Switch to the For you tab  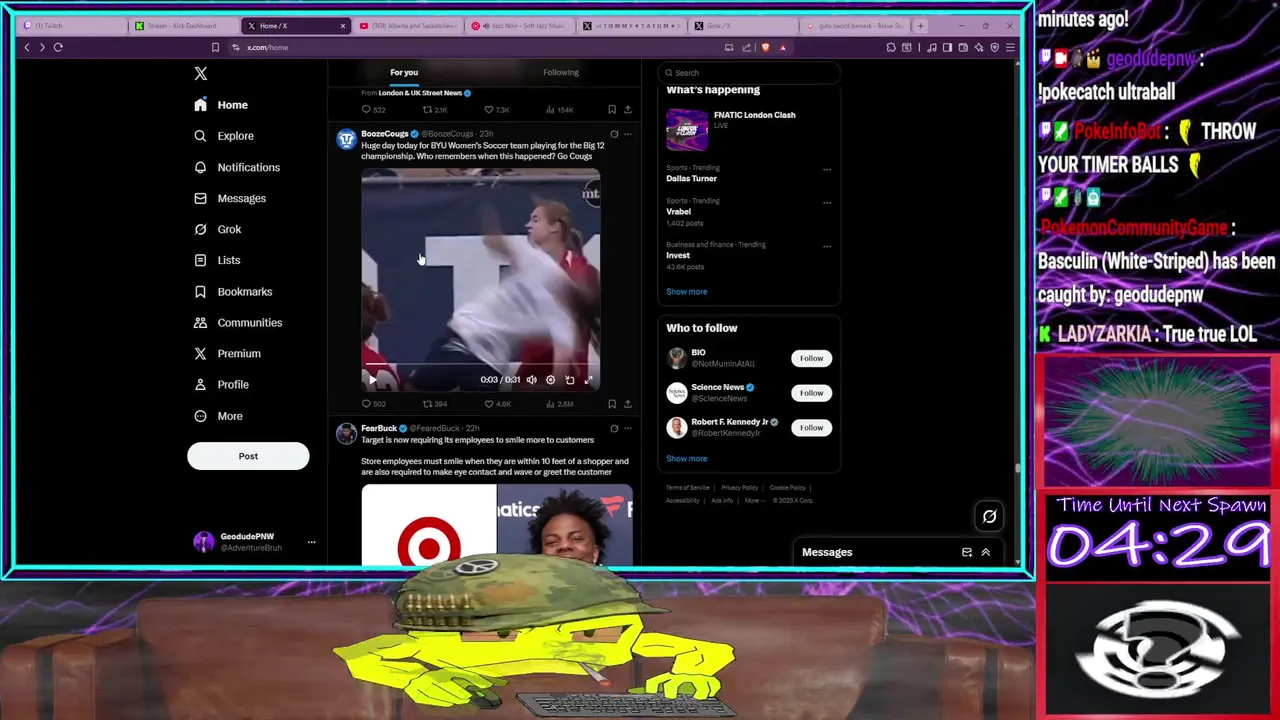[404, 72]
